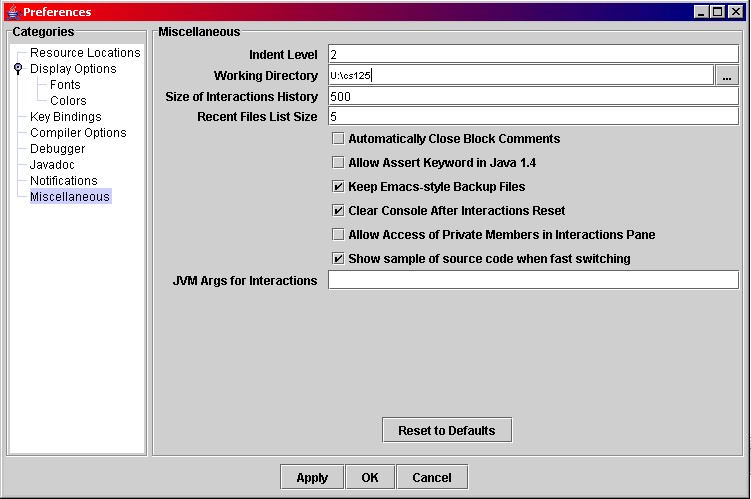Open the Fonts category
The height and width of the screenshot is (499, 751).
(65, 85)
